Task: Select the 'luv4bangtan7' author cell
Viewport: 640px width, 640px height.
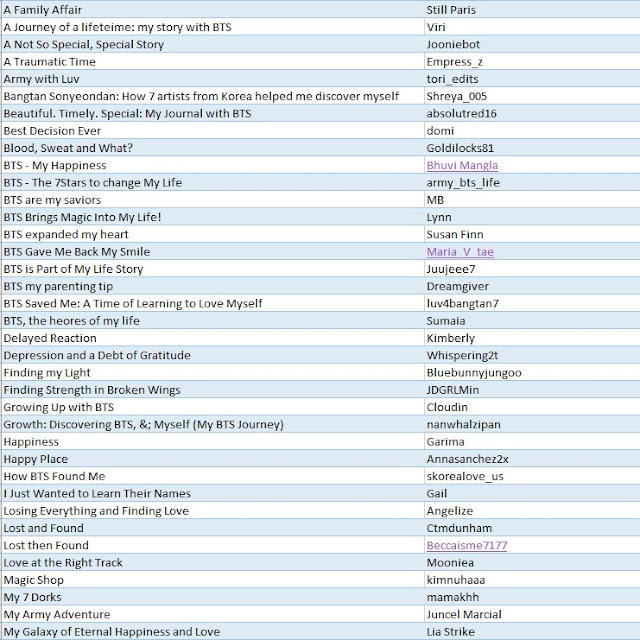Action: [x=532, y=304]
